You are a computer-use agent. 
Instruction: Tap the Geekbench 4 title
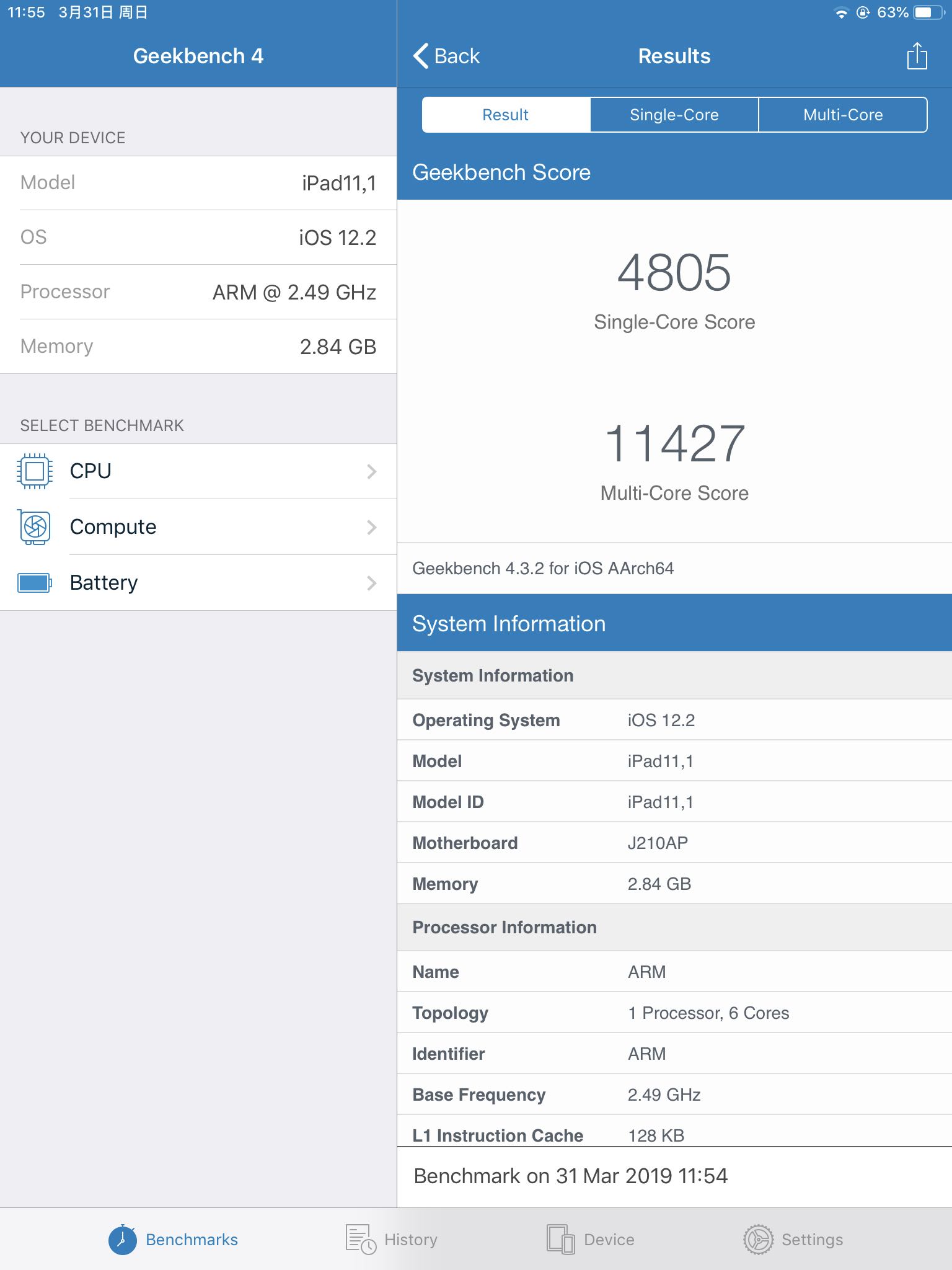(198, 56)
